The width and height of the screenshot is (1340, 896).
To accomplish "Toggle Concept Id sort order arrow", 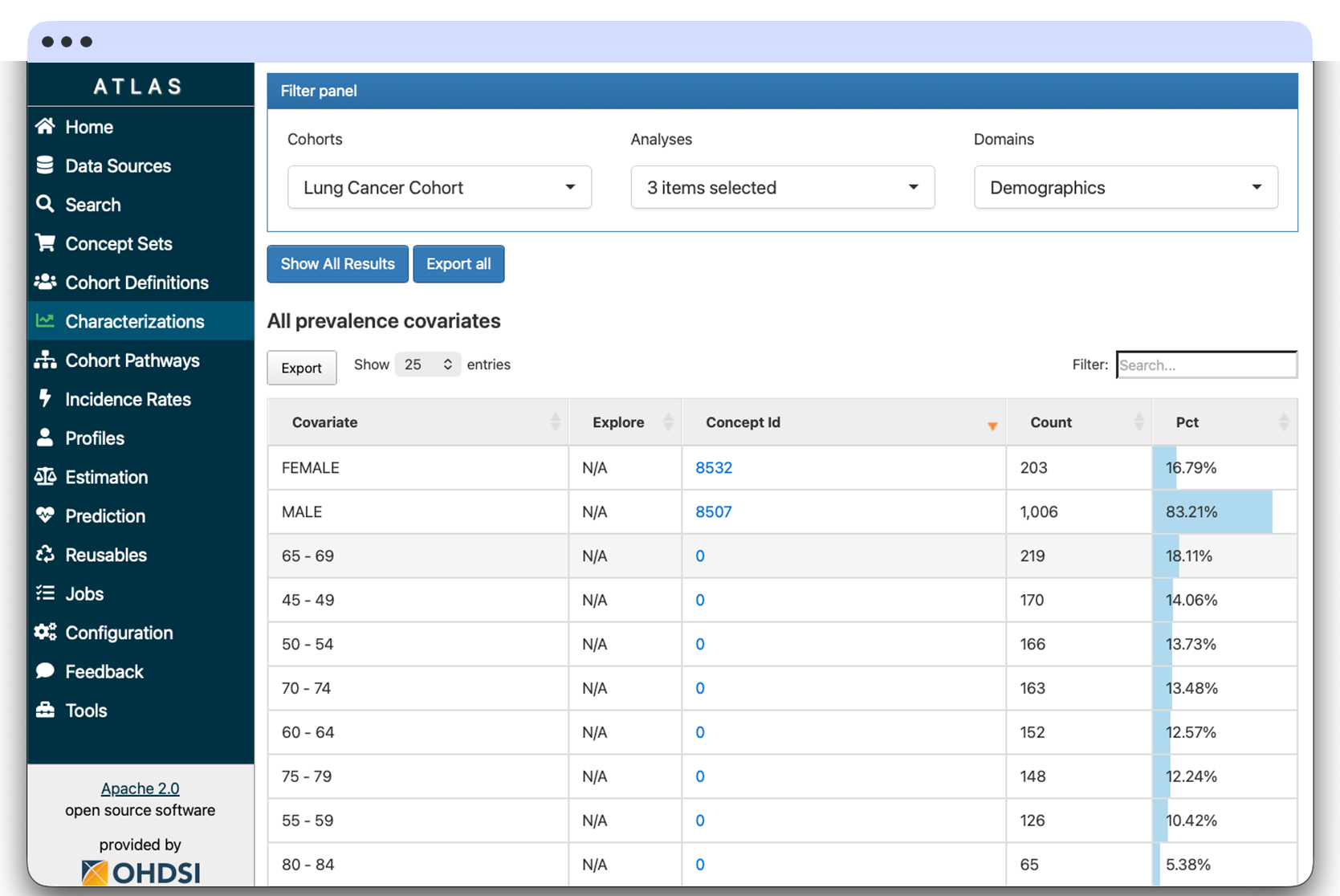I will [992, 426].
